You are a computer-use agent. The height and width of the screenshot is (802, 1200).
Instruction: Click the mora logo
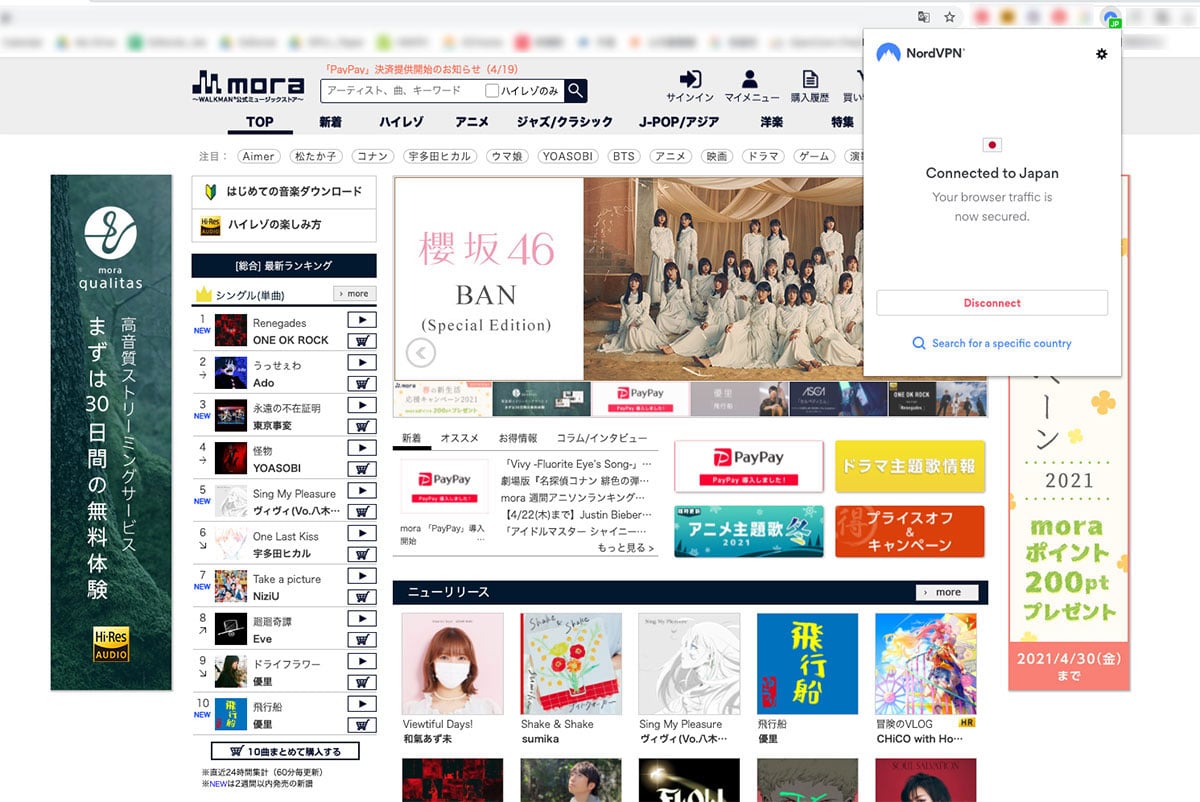(247, 87)
